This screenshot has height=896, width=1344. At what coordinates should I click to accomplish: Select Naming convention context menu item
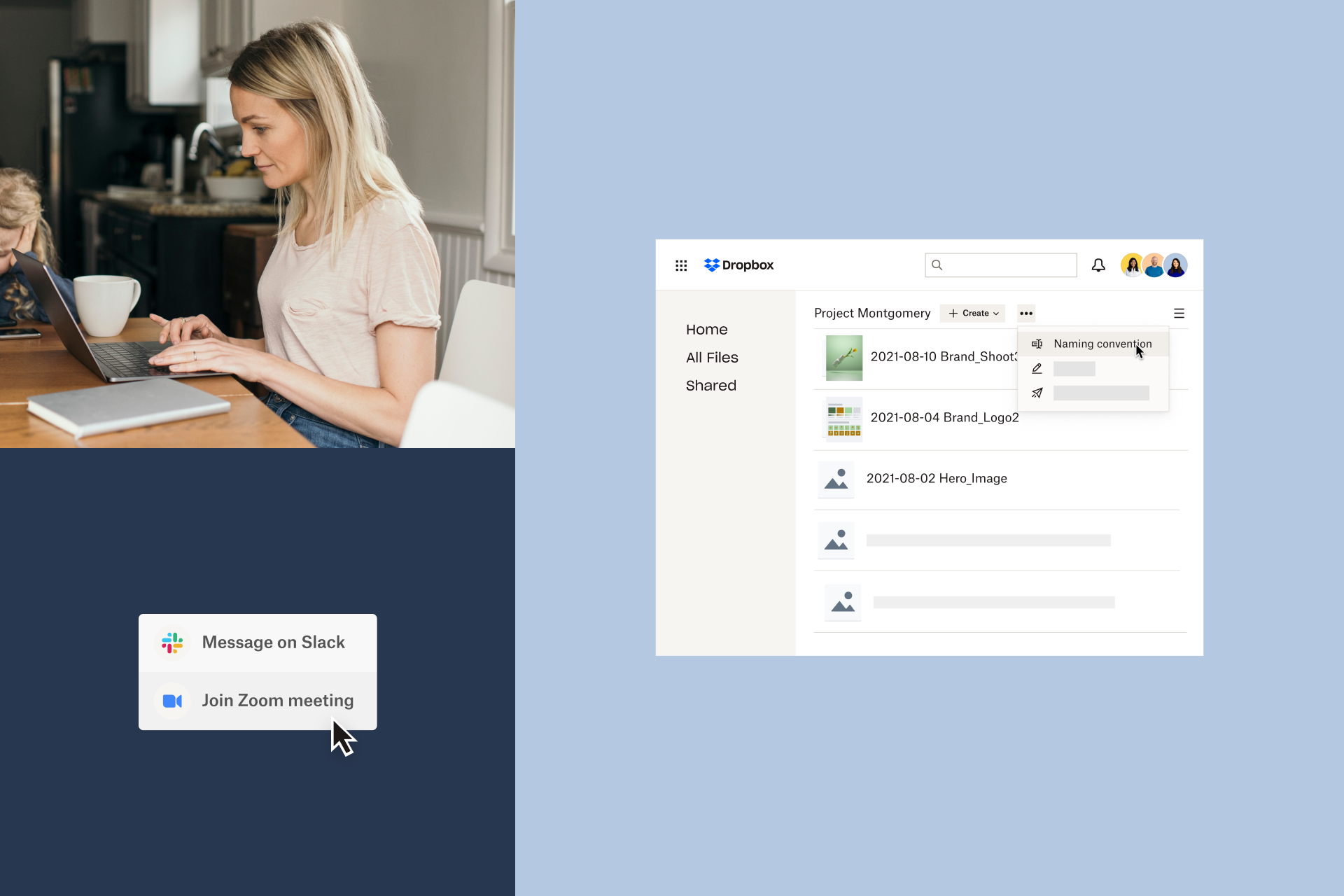[x=1096, y=343]
